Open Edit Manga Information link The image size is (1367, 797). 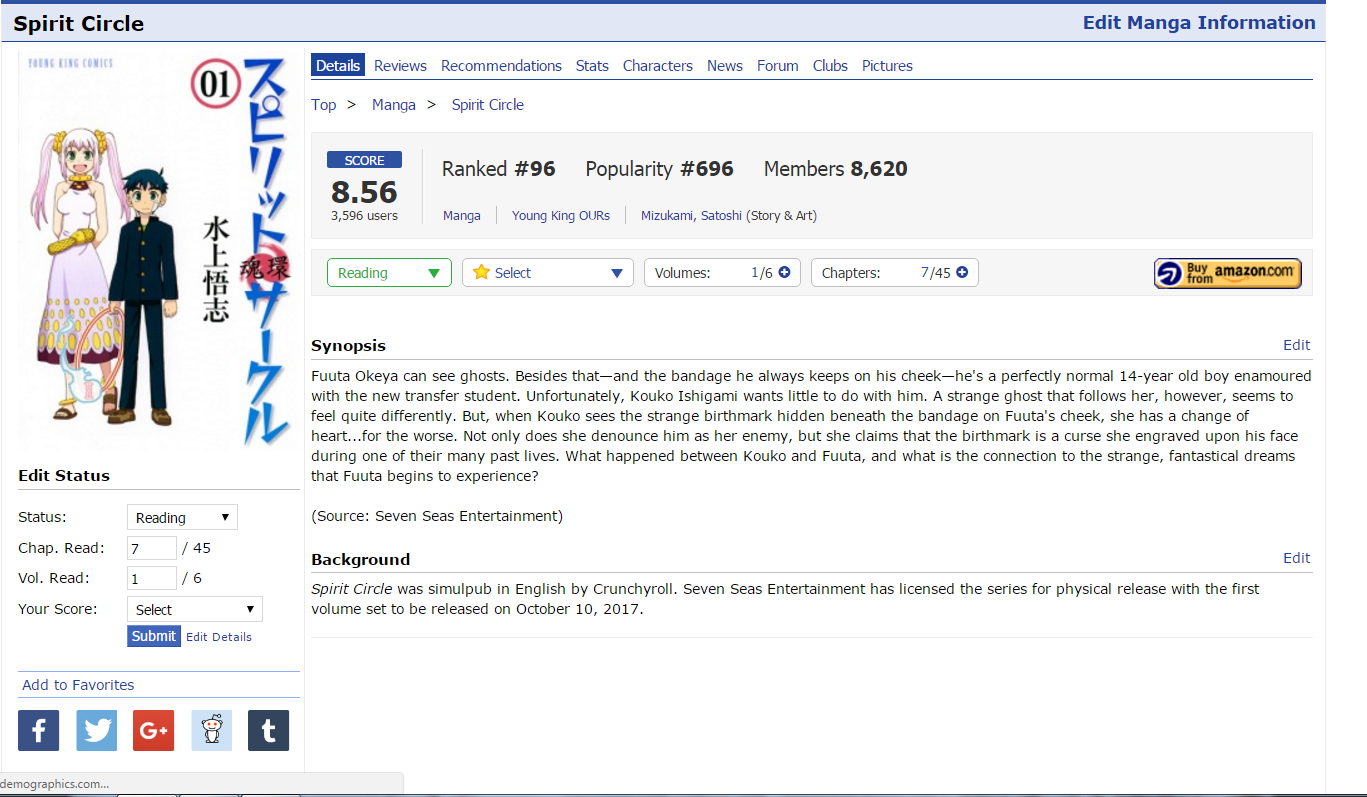point(1199,23)
